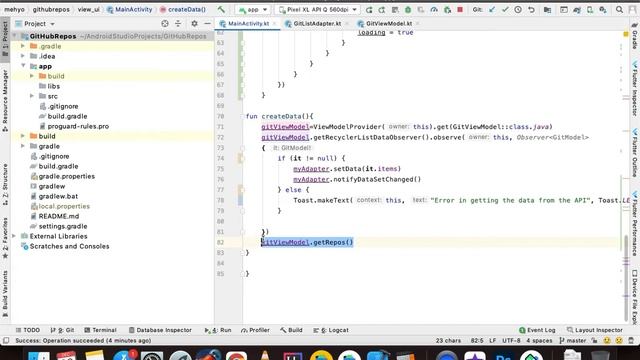Click the Git Update Project arrow icon

pos(492,9)
